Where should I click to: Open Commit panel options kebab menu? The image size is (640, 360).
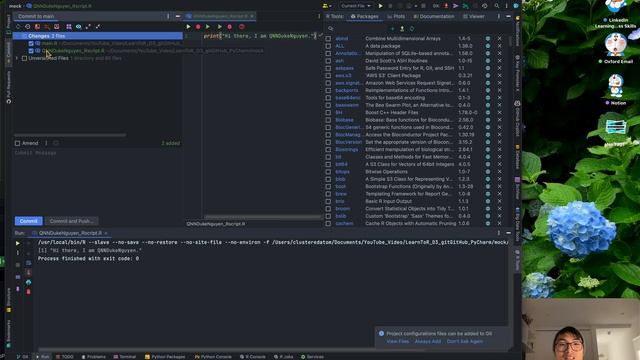coord(168,16)
